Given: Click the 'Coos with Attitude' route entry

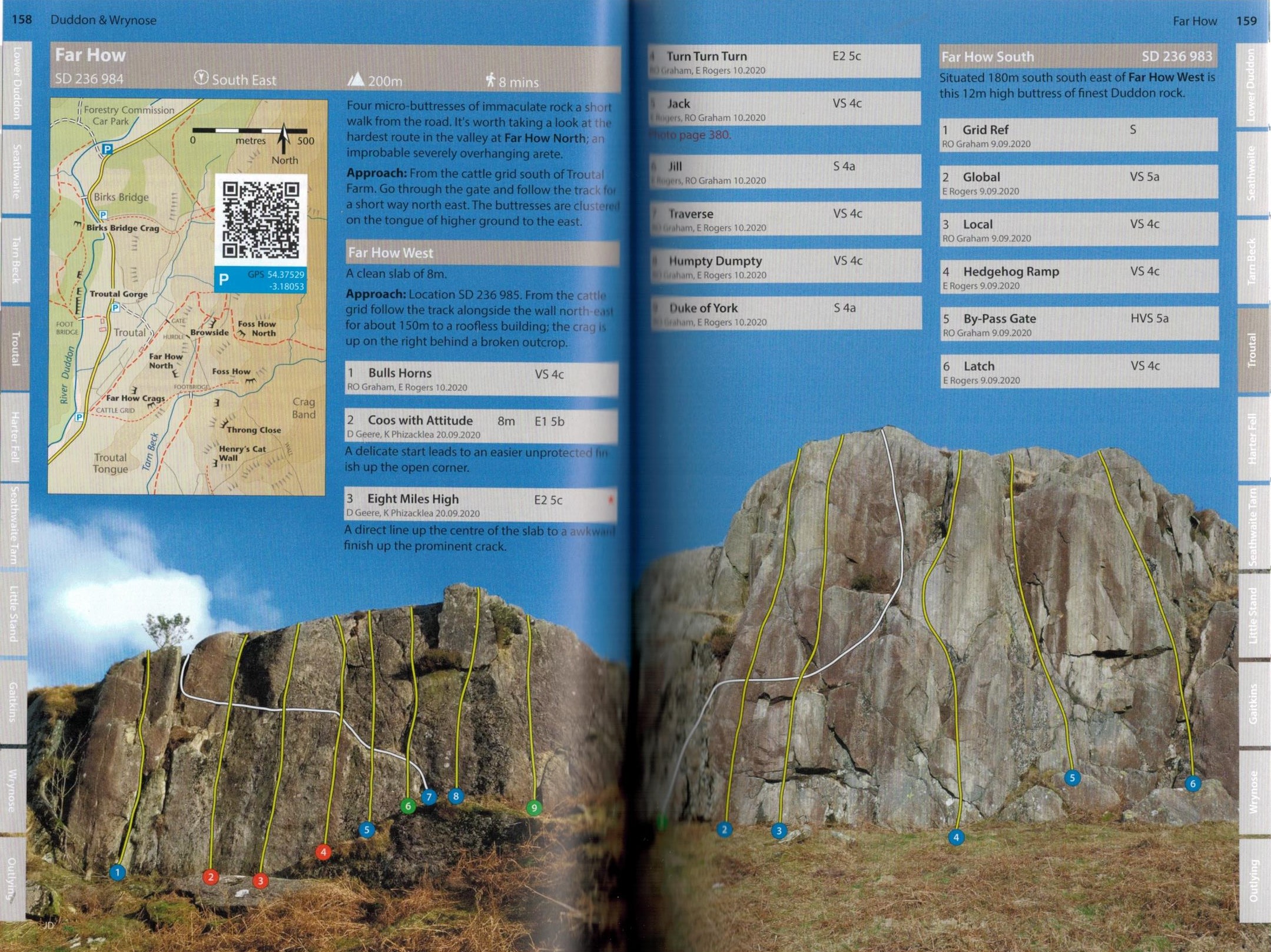Looking at the screenshot, I should (482, 426).
